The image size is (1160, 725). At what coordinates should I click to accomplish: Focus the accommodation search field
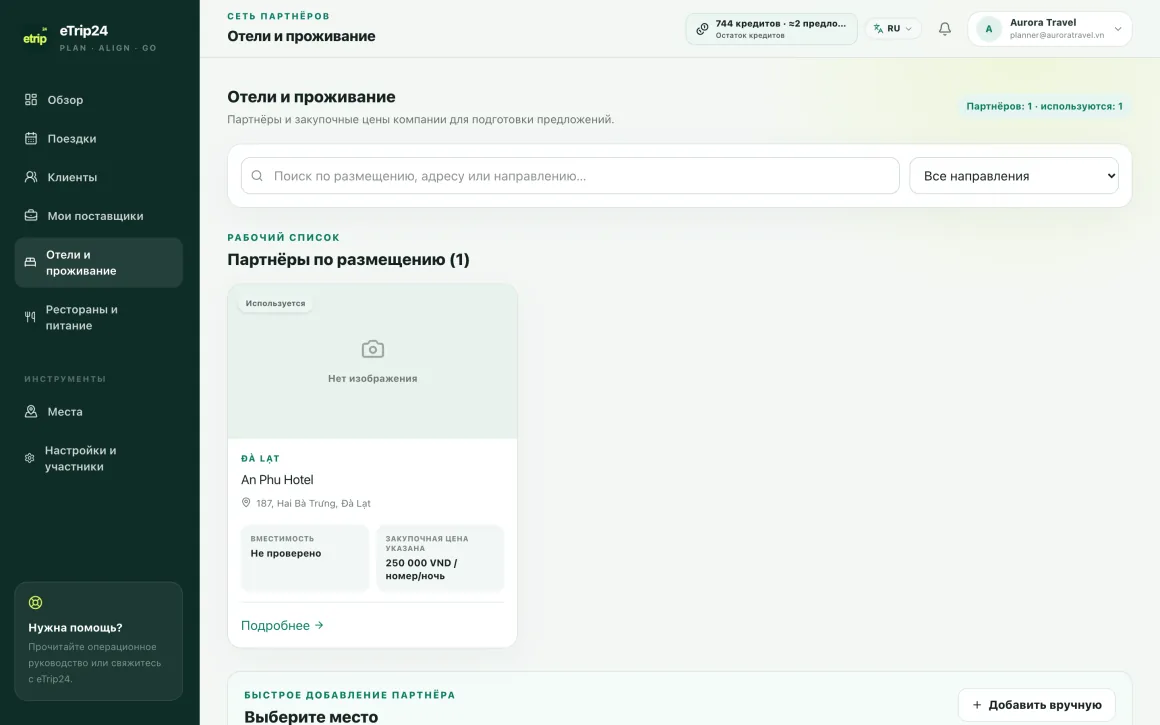tap(570, 176)
